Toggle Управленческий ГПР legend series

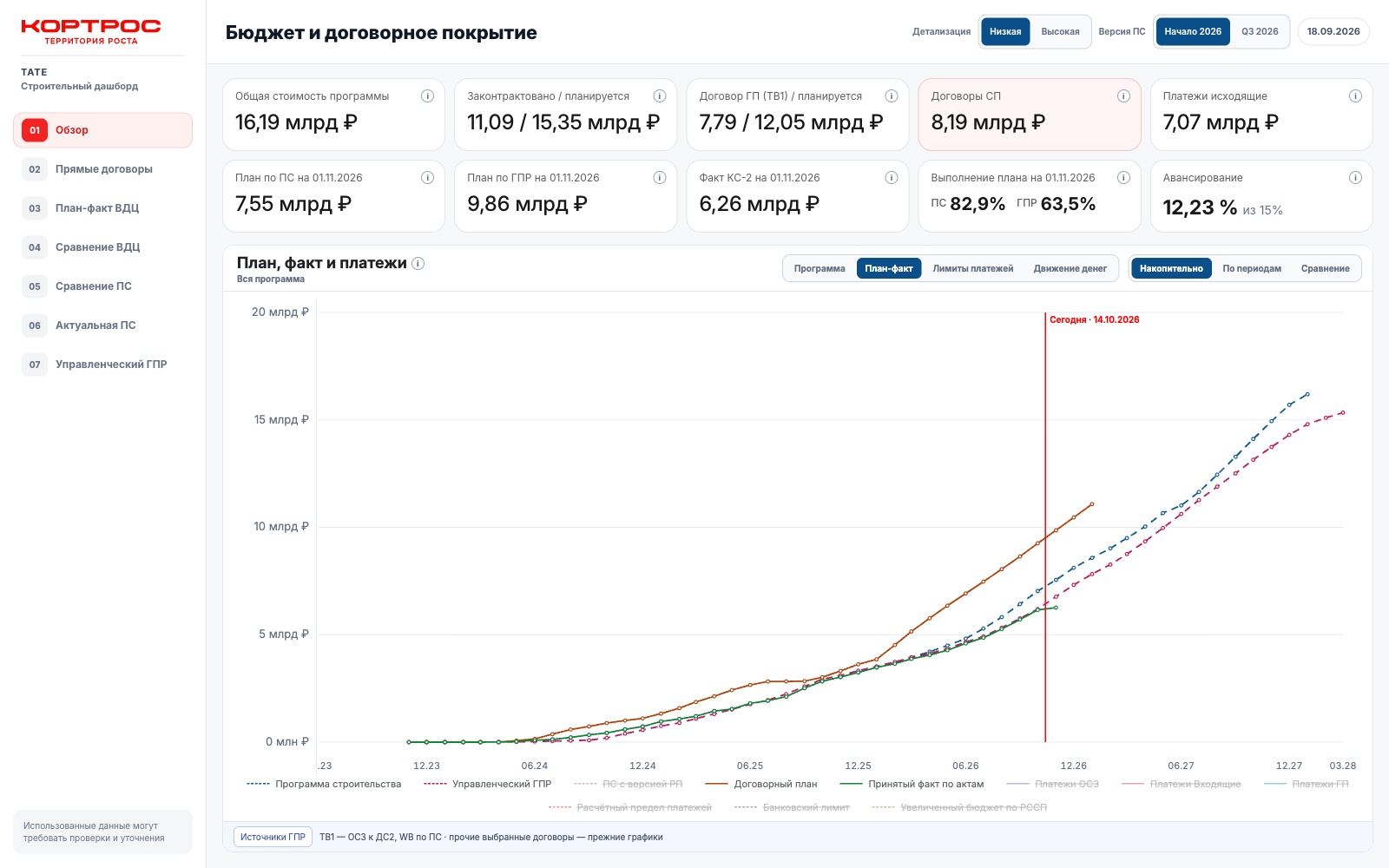(x=487, y=785)
